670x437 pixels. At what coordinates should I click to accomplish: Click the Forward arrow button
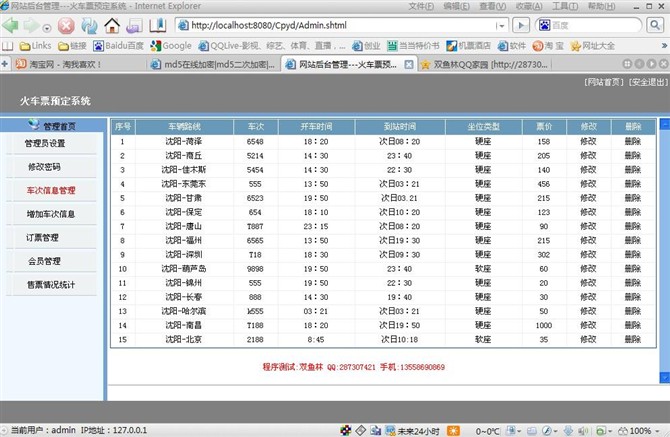pos(31,26)
